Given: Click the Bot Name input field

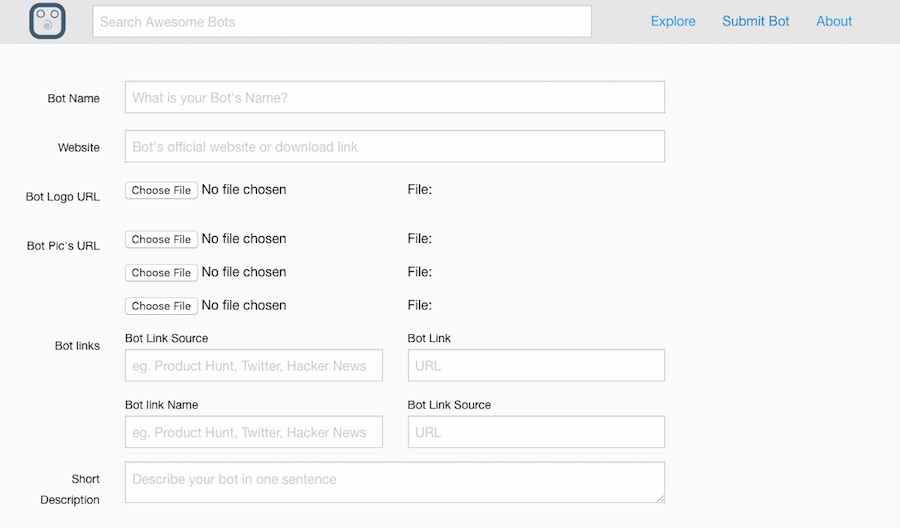Looking at the screenshot, I should [394, 97].
